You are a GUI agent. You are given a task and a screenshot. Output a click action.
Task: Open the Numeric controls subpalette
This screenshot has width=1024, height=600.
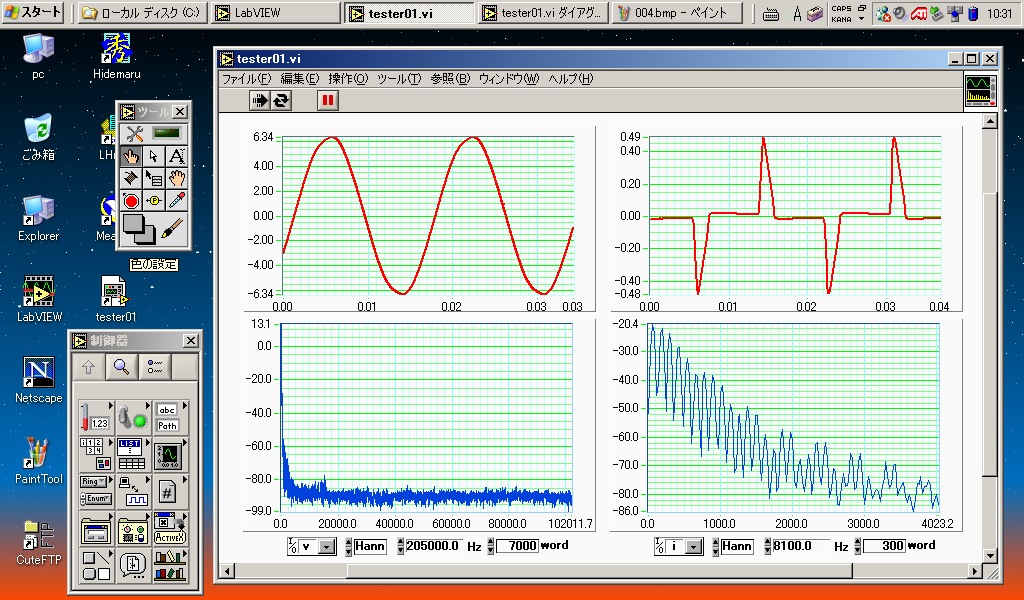click(x=95, y=416)
